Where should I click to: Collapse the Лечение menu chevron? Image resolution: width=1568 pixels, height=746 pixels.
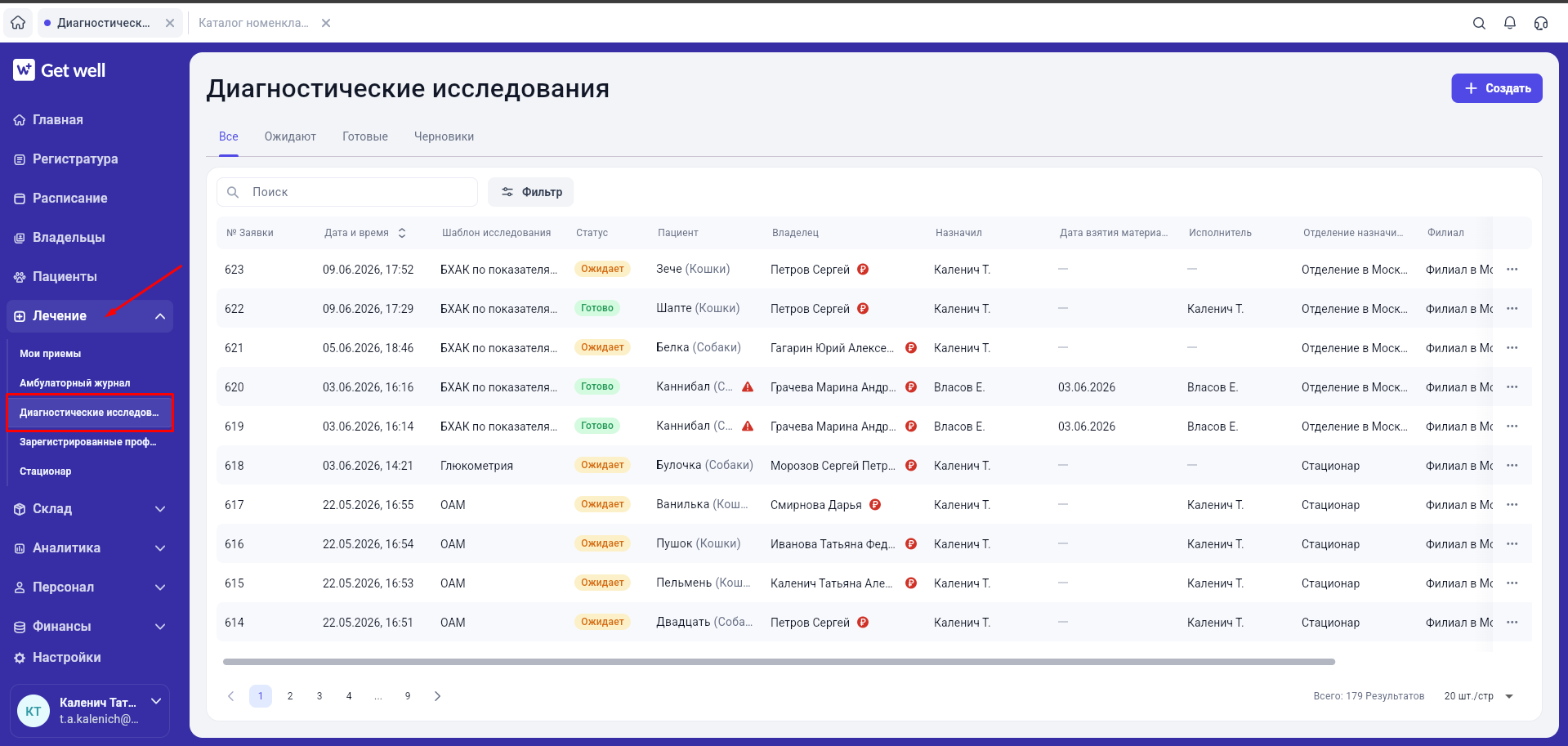tap(160, 316)
